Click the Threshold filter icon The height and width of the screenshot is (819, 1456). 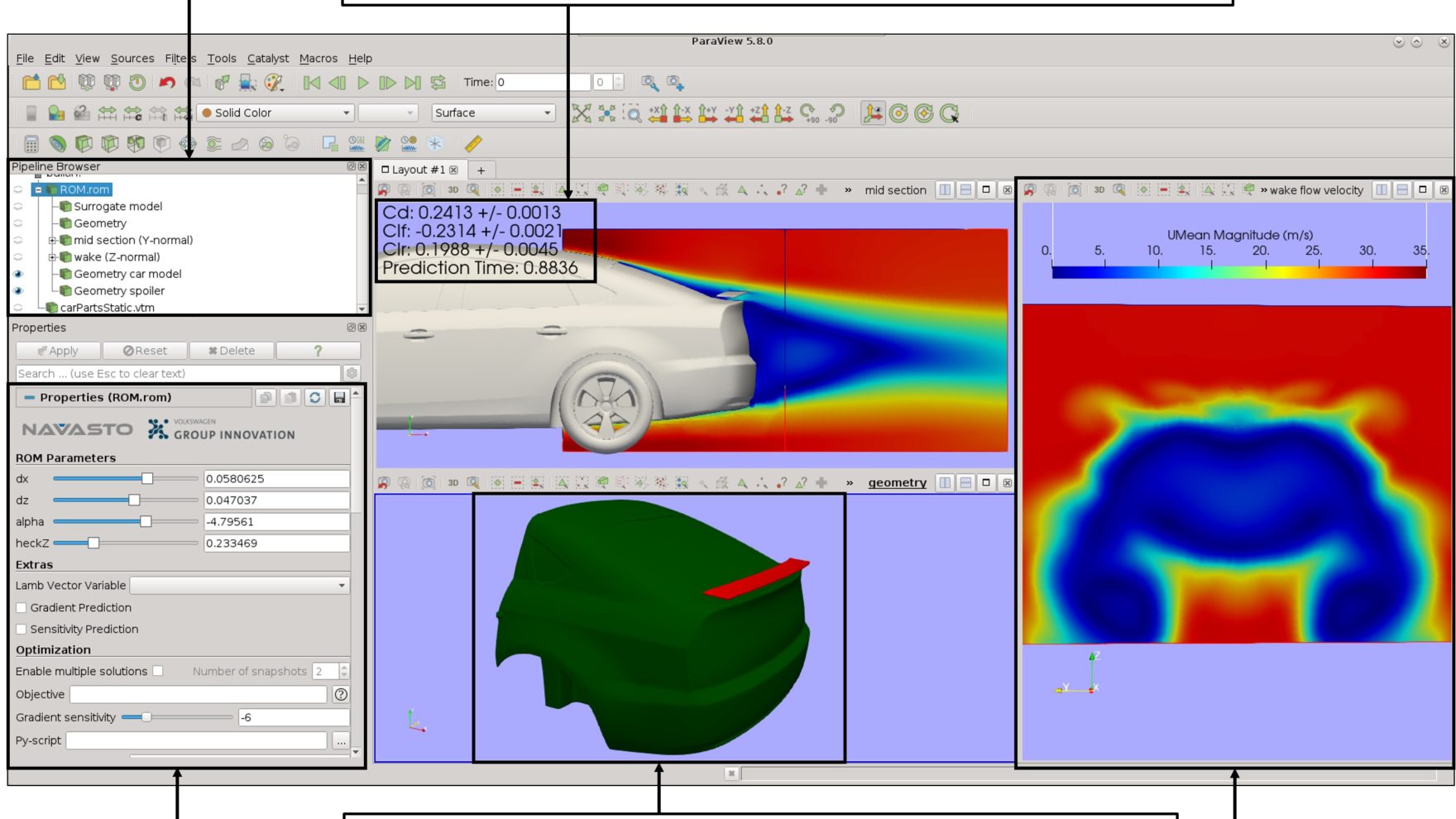click(136, 144)
